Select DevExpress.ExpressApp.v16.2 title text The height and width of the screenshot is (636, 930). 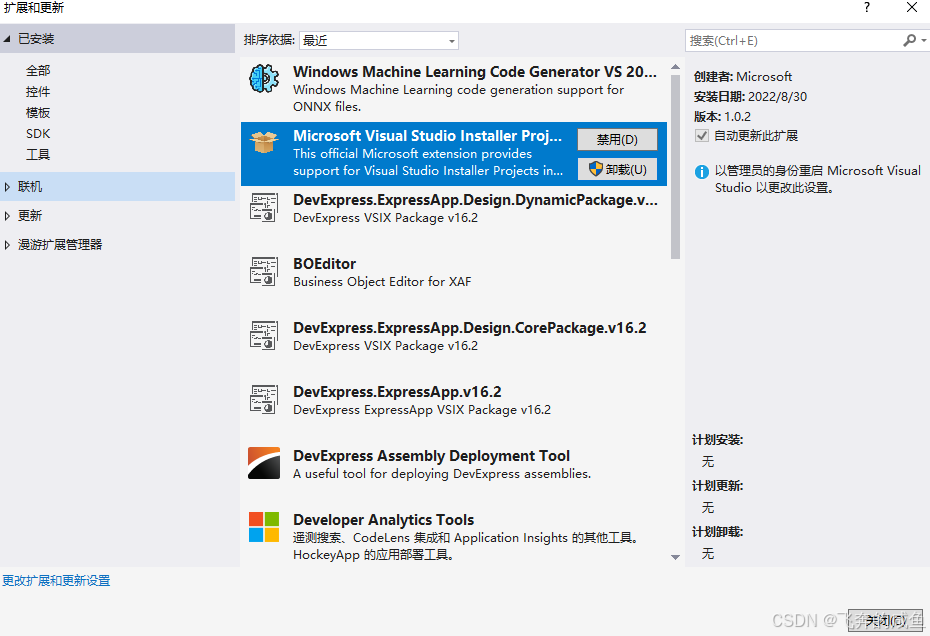(x=397, y=392)
